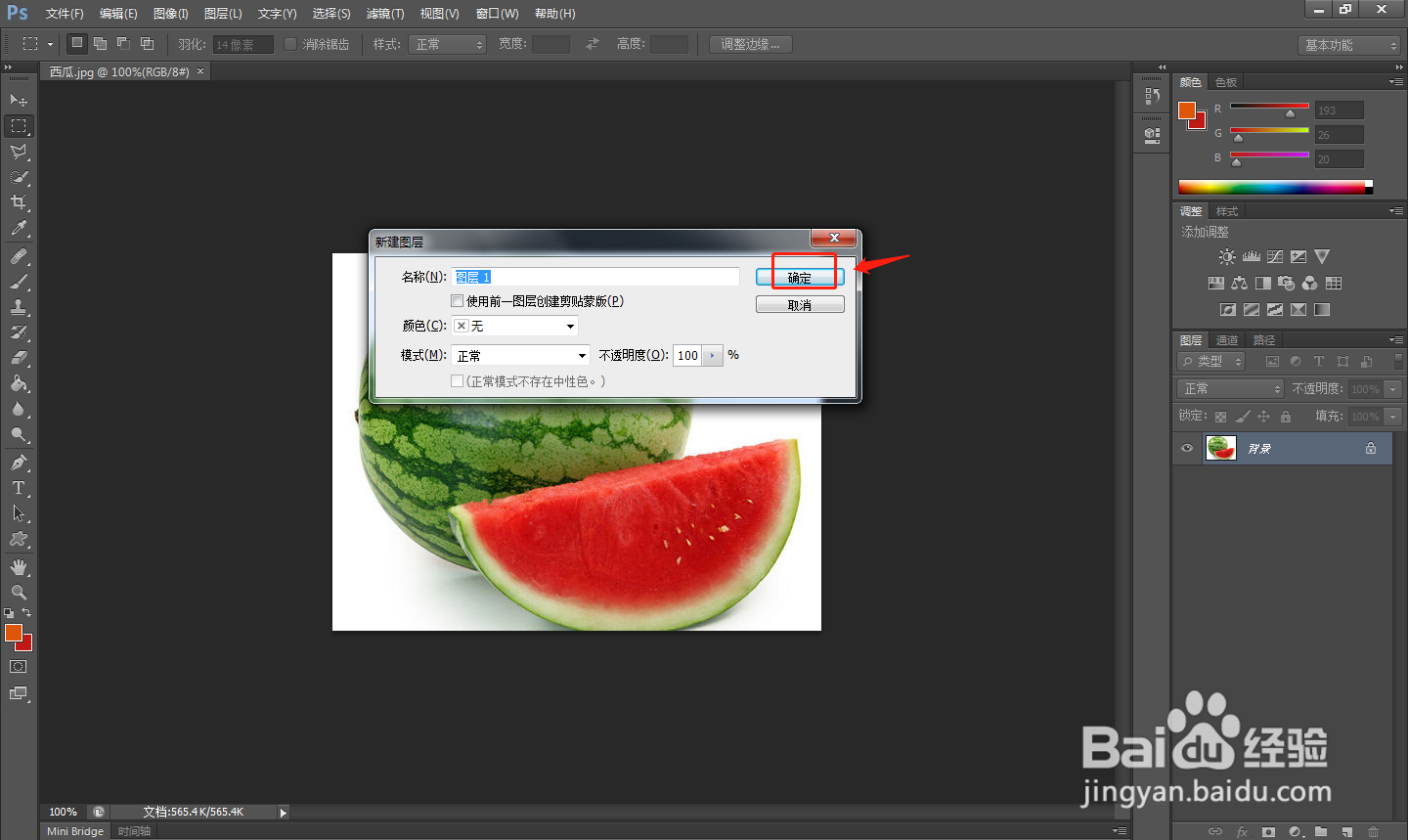Select the Pen tool

tap(19, 463)
